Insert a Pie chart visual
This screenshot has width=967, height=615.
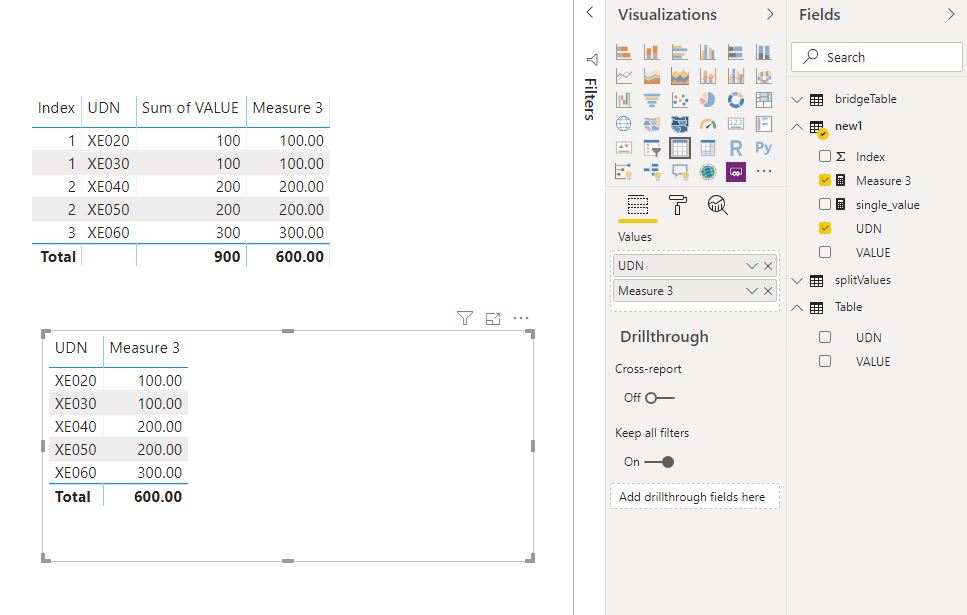707,100
